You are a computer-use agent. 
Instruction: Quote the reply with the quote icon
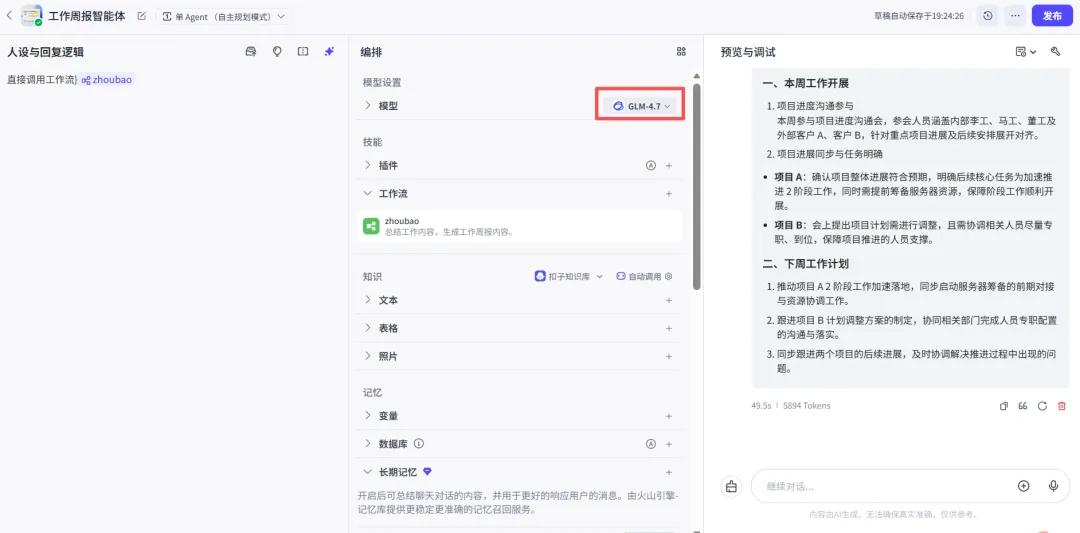(1023, 406)
